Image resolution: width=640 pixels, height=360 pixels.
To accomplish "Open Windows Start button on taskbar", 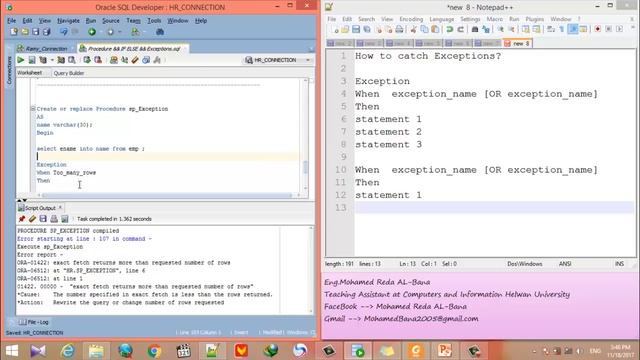I will 12,351.
